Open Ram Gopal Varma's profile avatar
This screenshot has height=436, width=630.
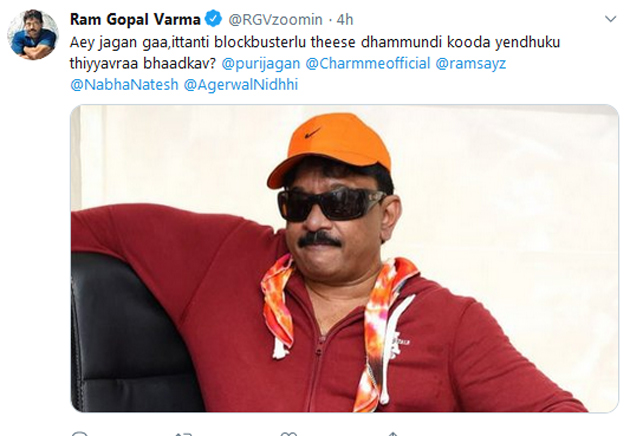pyautogui.click(x=33, y=35)
